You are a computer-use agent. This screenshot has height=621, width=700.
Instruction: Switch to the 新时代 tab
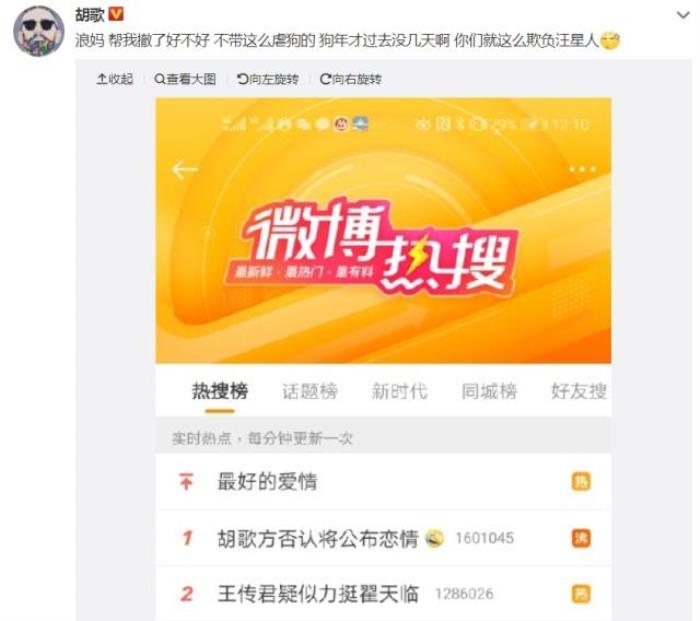coord(400,392)
